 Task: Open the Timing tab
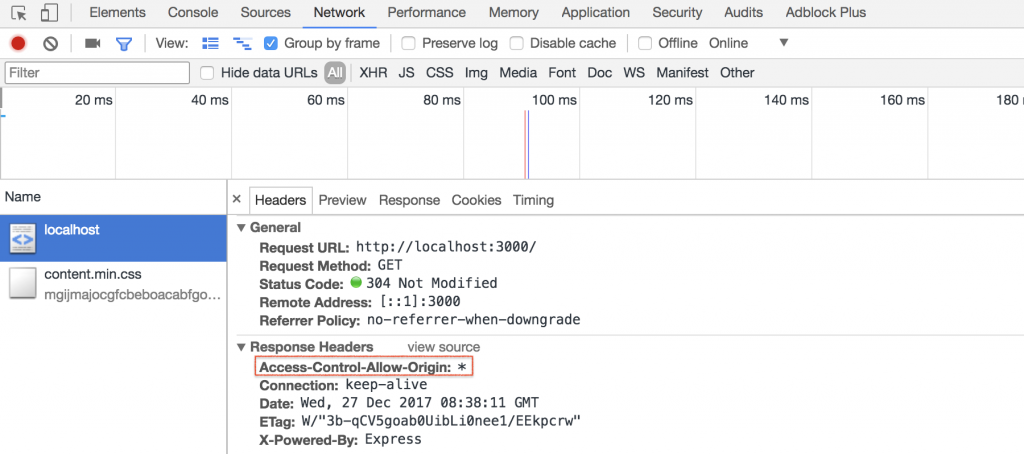[533, 200]
